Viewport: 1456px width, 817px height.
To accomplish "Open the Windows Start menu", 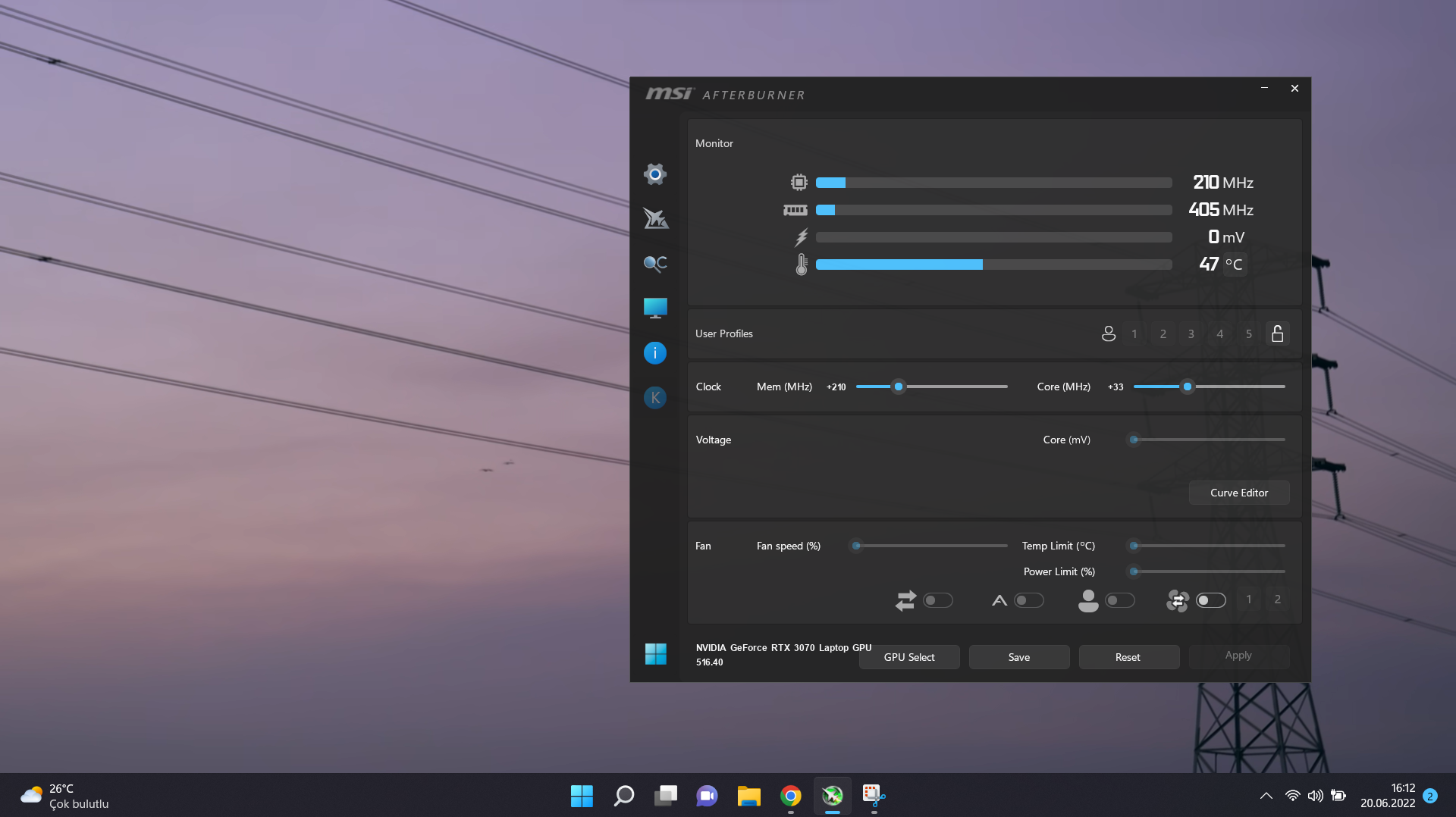I will [582, 795].
